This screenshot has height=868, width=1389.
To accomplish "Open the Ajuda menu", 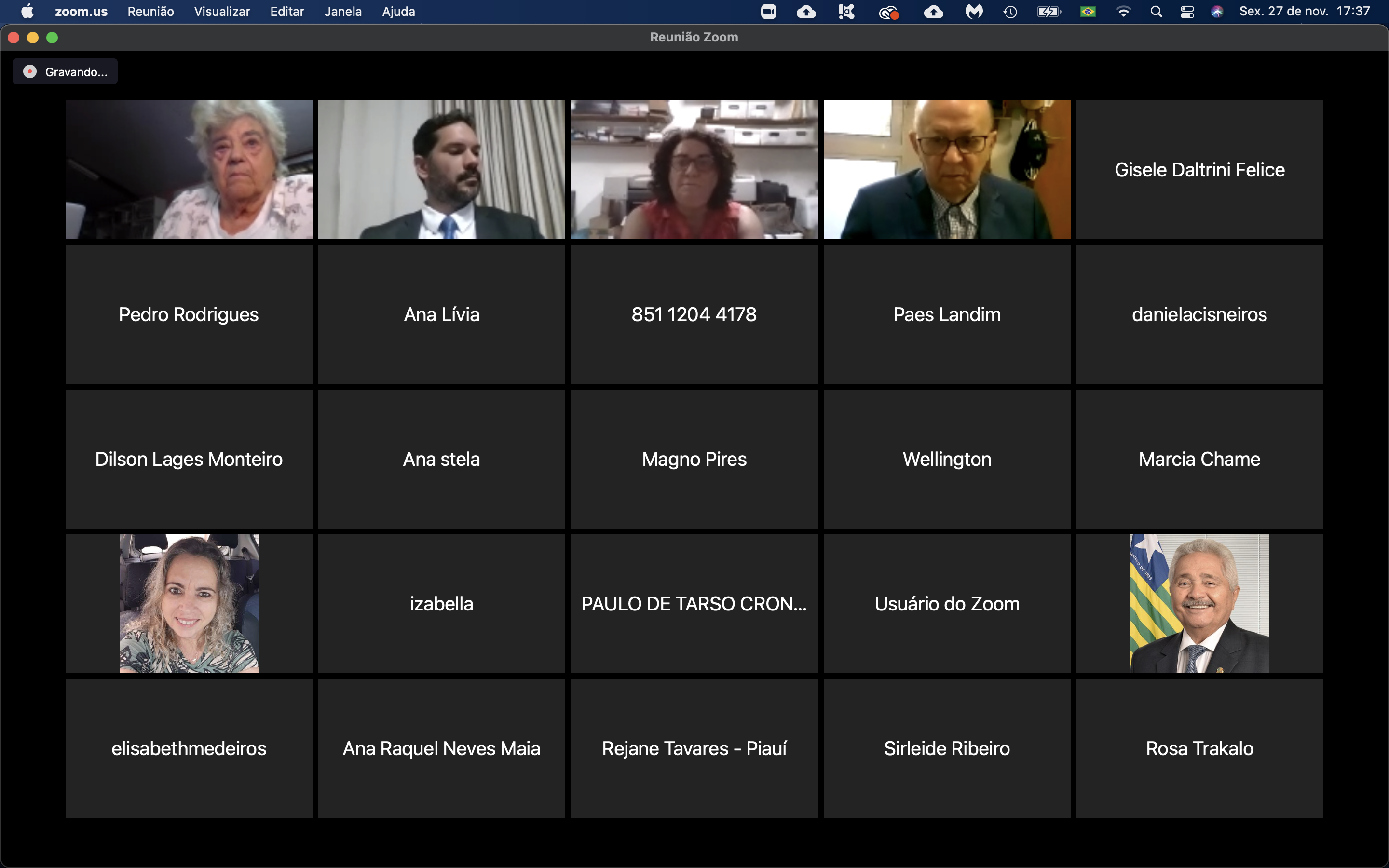I will pos(398,12).
